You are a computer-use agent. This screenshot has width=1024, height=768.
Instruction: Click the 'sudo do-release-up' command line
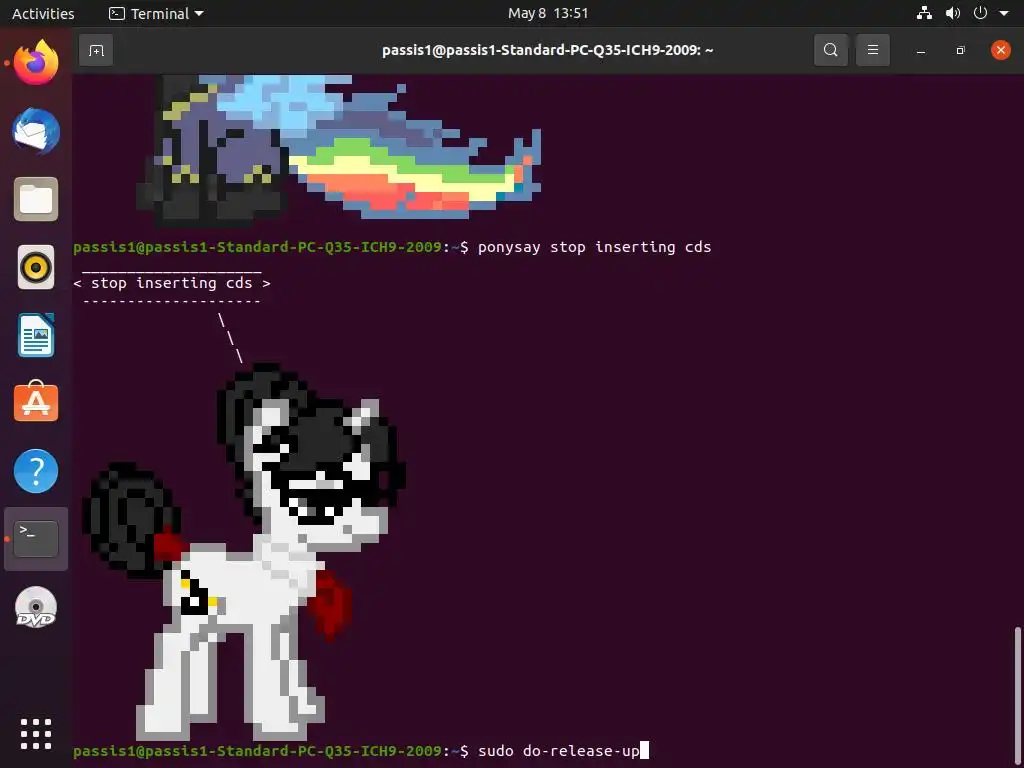pyautogui.click(x=558, y=751)
